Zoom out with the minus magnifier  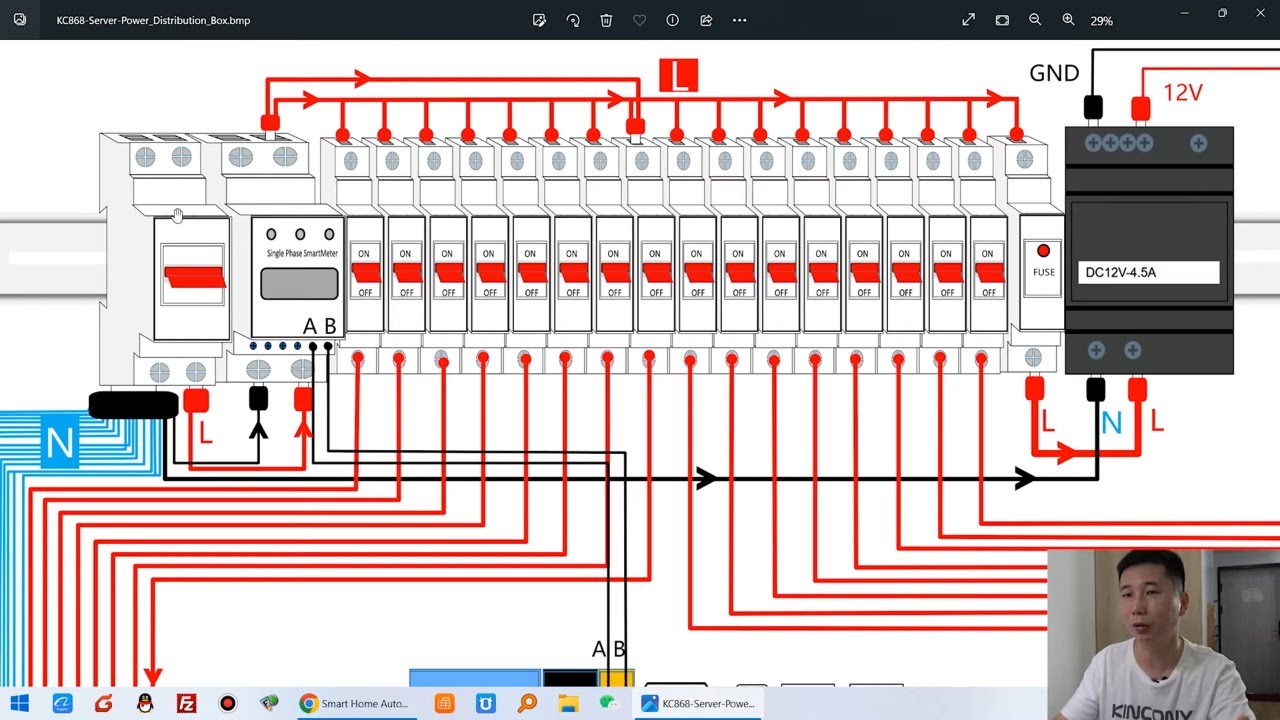(x=1035, y=20)
